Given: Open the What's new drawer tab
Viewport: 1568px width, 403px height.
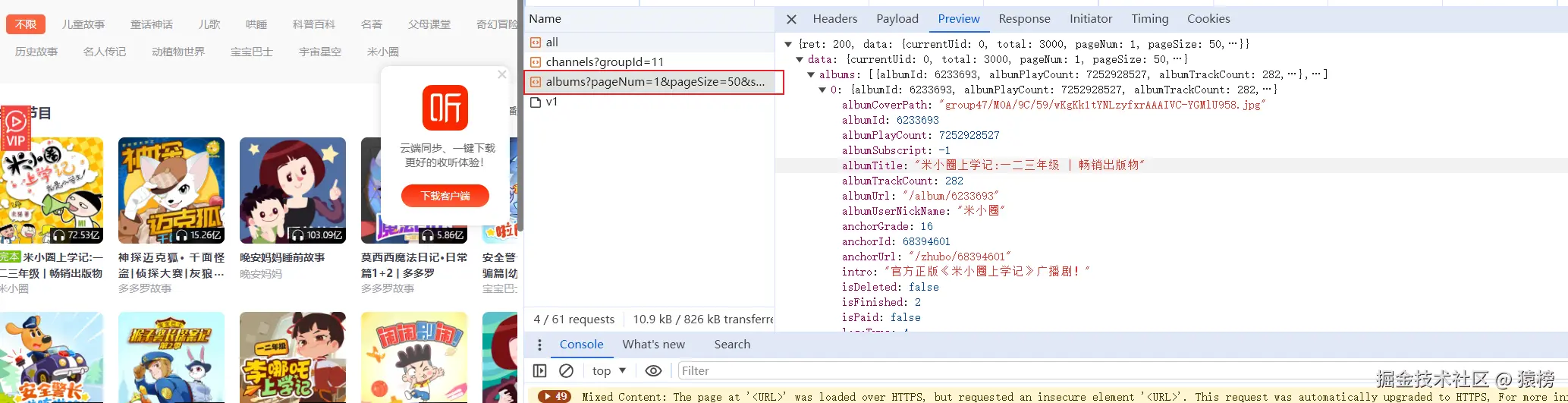Looking at the screenshot, I should pos(653,345).
